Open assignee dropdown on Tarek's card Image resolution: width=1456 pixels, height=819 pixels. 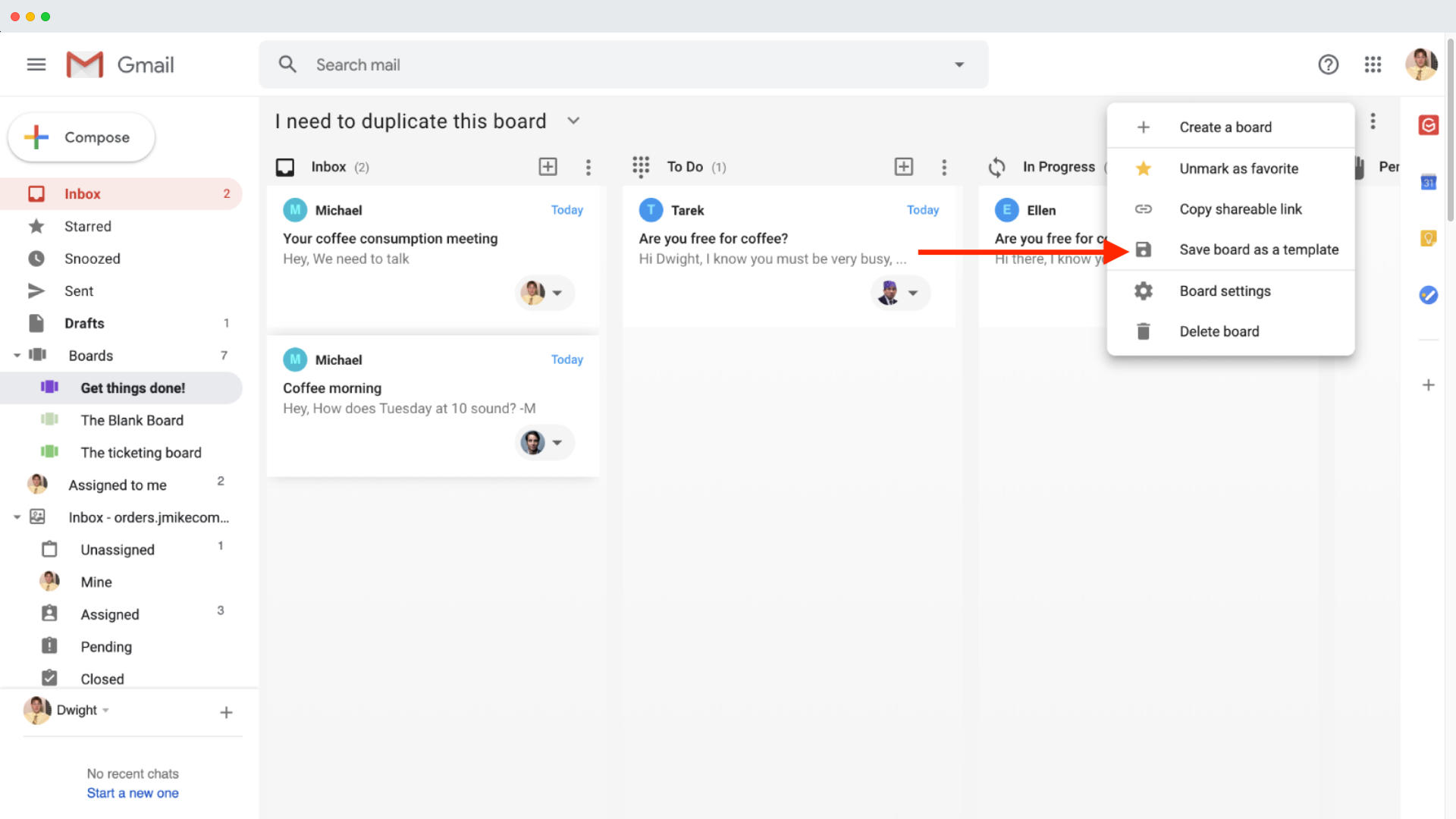click(913, 293)
